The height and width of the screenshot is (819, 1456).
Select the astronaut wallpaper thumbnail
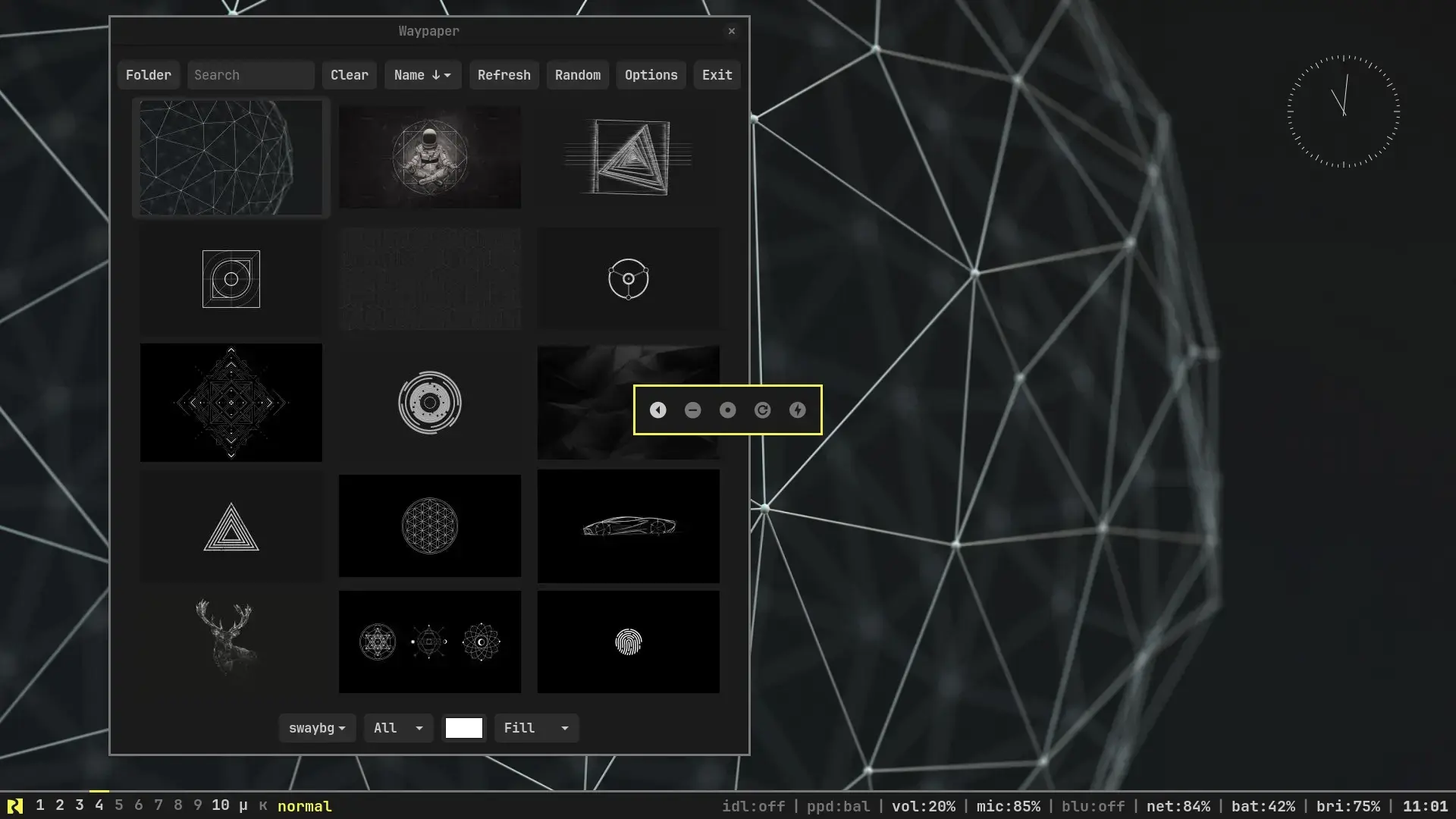429,157
